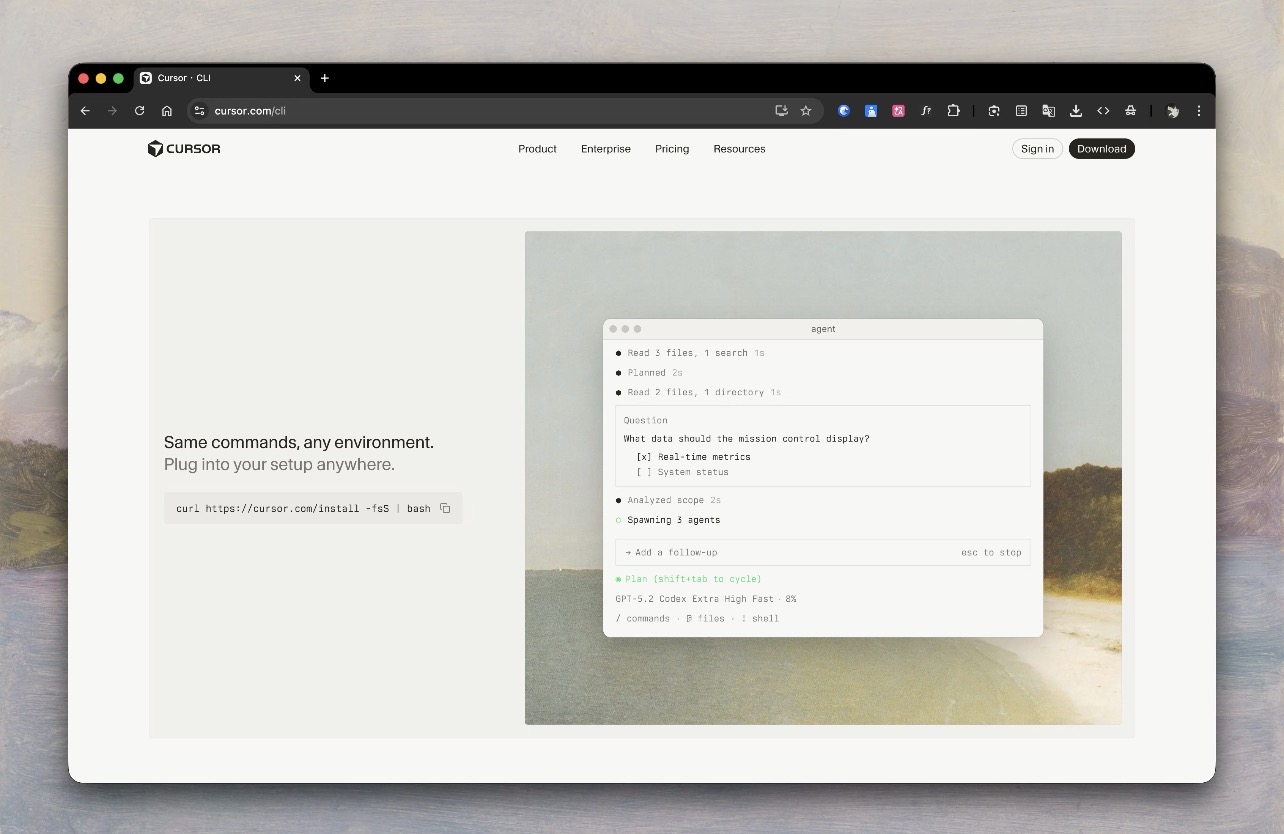Check the Real-time metrics option

coord(643,457)
